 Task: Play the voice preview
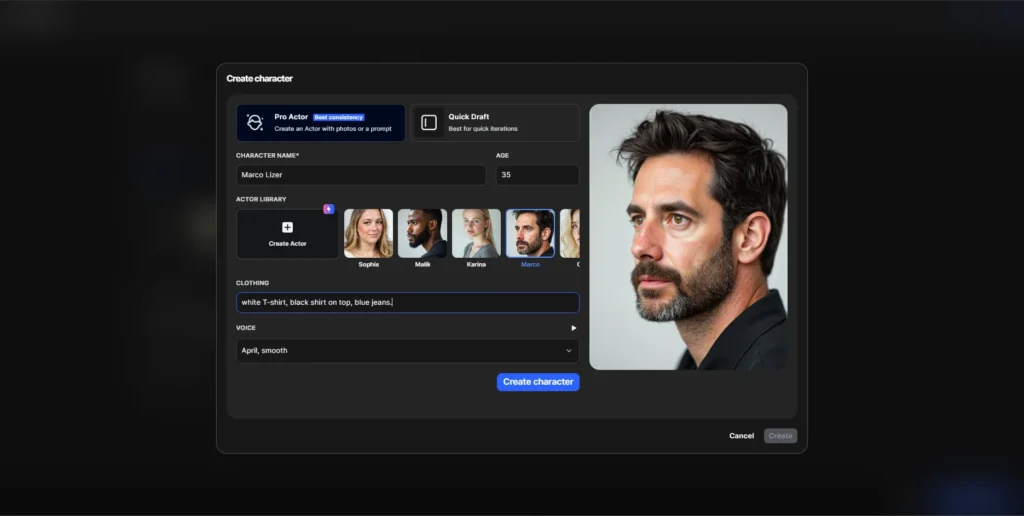pos(574,328)
